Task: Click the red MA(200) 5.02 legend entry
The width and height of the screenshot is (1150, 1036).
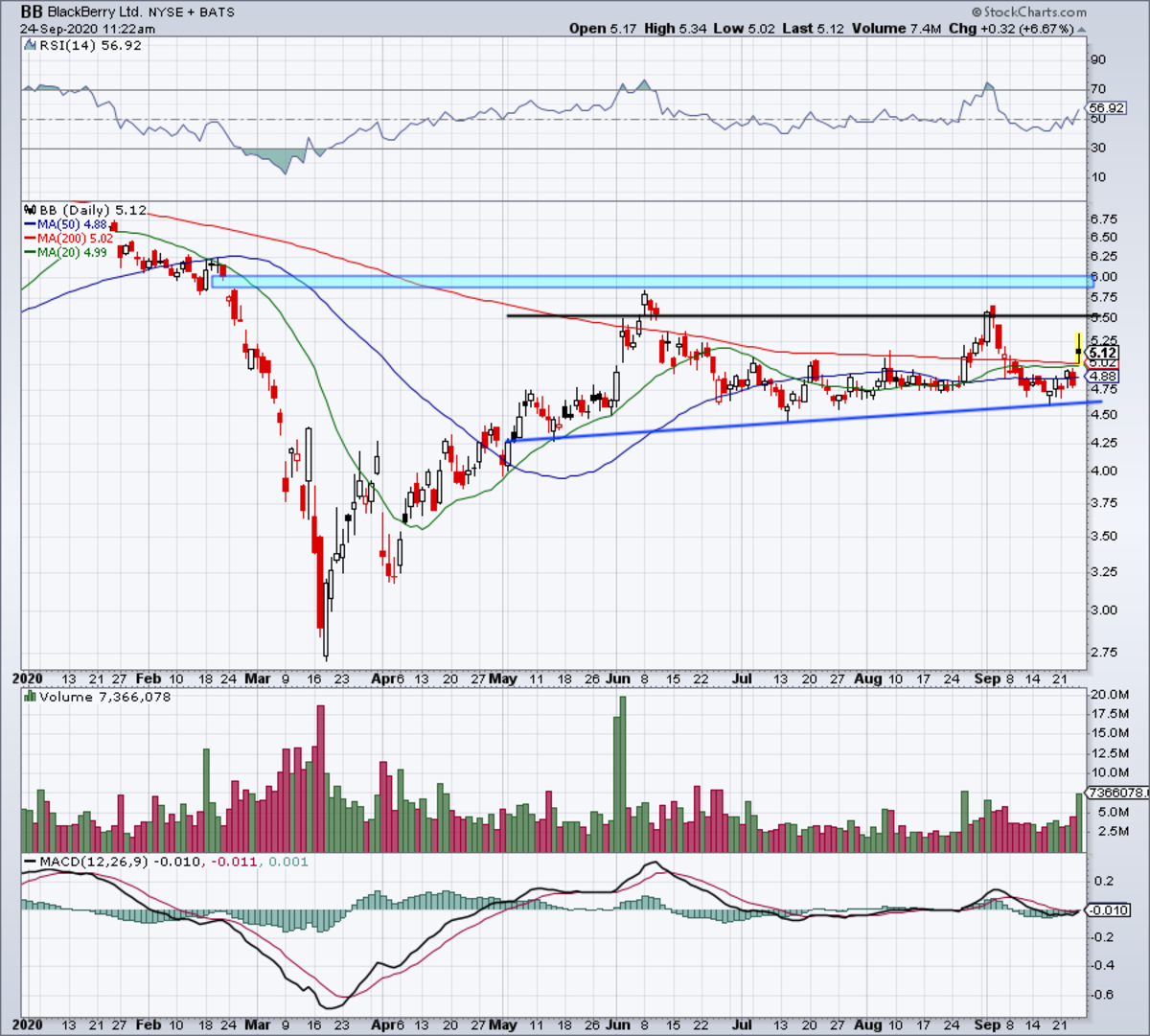Action: click(x=68, y=238)
